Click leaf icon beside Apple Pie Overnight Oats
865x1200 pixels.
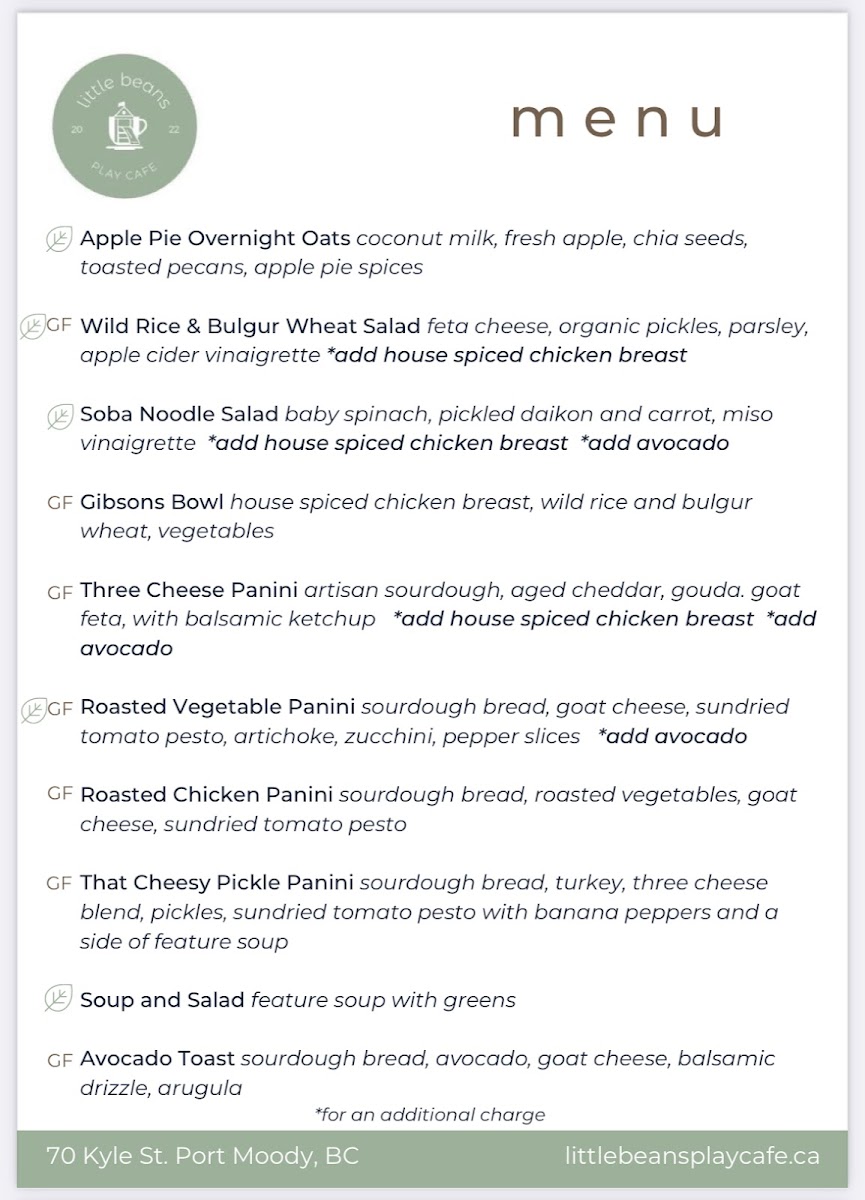(59, 240)
